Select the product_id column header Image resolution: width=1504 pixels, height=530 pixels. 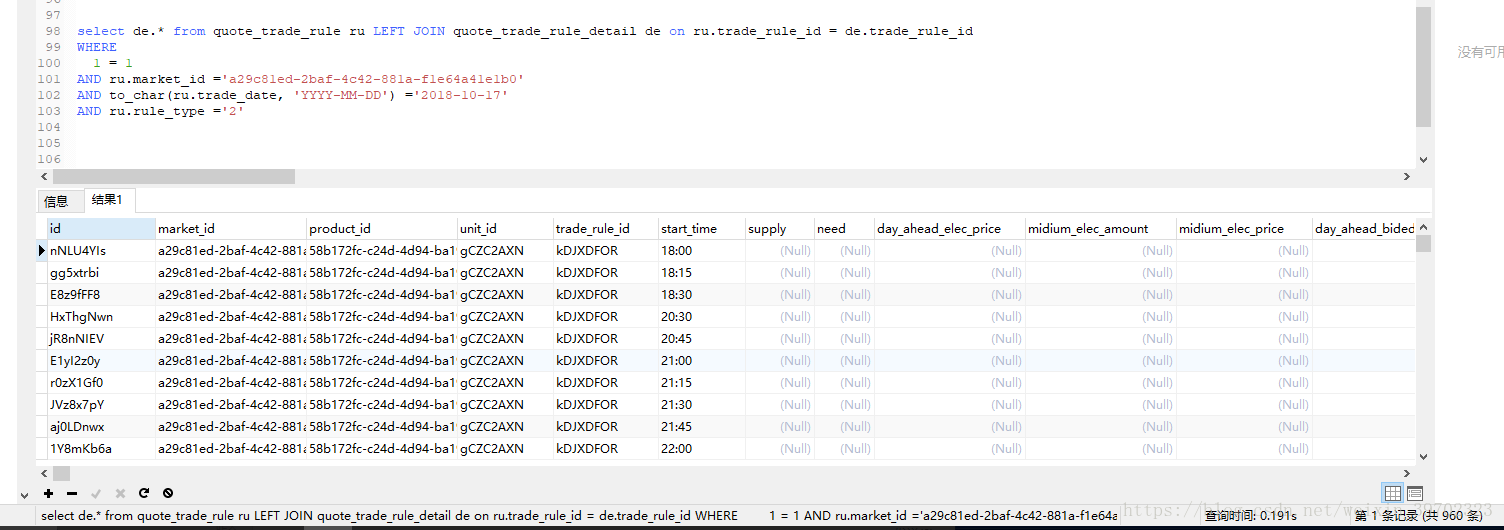coord(382,228)
